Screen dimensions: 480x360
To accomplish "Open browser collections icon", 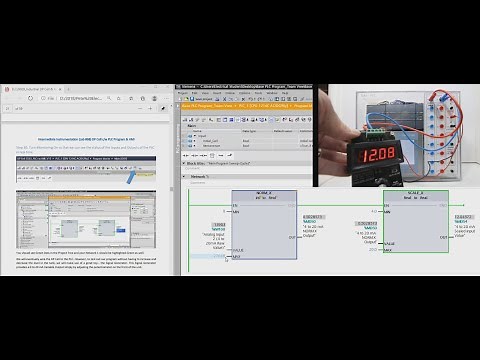I will point(143,98).
